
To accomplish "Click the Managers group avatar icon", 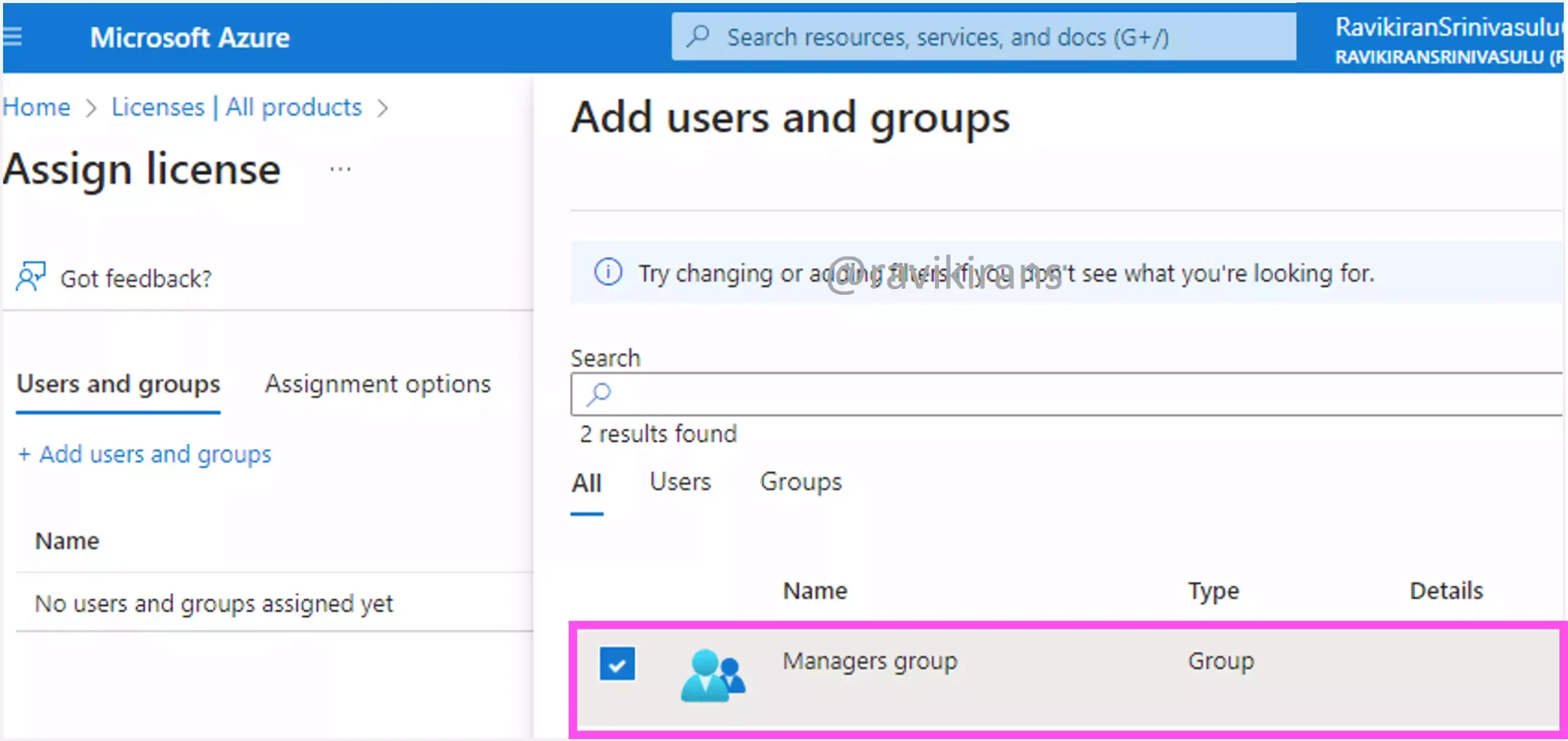I will click(713, 675).
